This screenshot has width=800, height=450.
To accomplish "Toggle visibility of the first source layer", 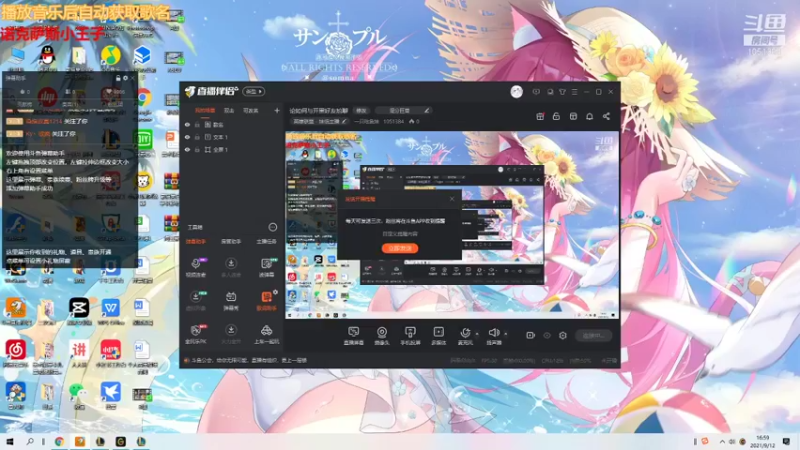I will click(x=187, y=124).
